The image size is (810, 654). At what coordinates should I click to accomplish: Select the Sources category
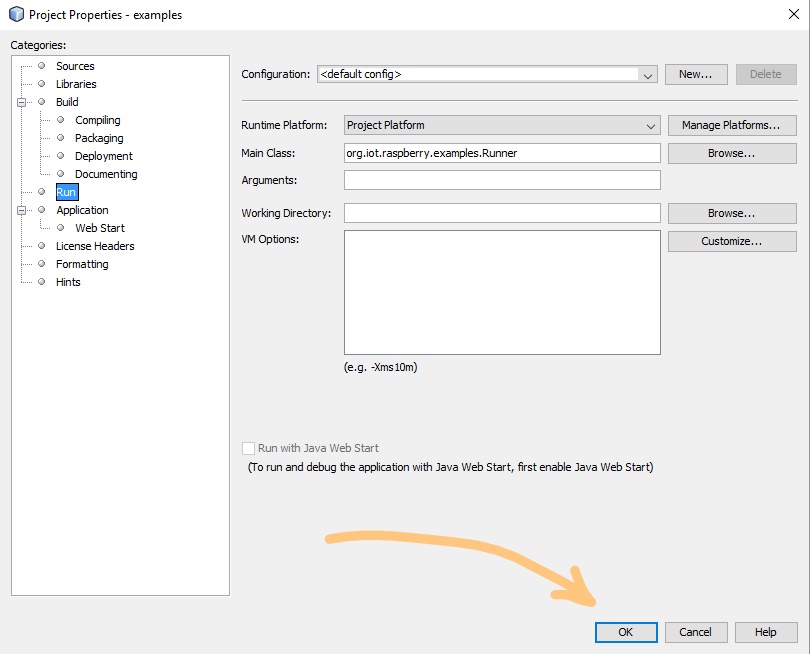coord(75,66)
